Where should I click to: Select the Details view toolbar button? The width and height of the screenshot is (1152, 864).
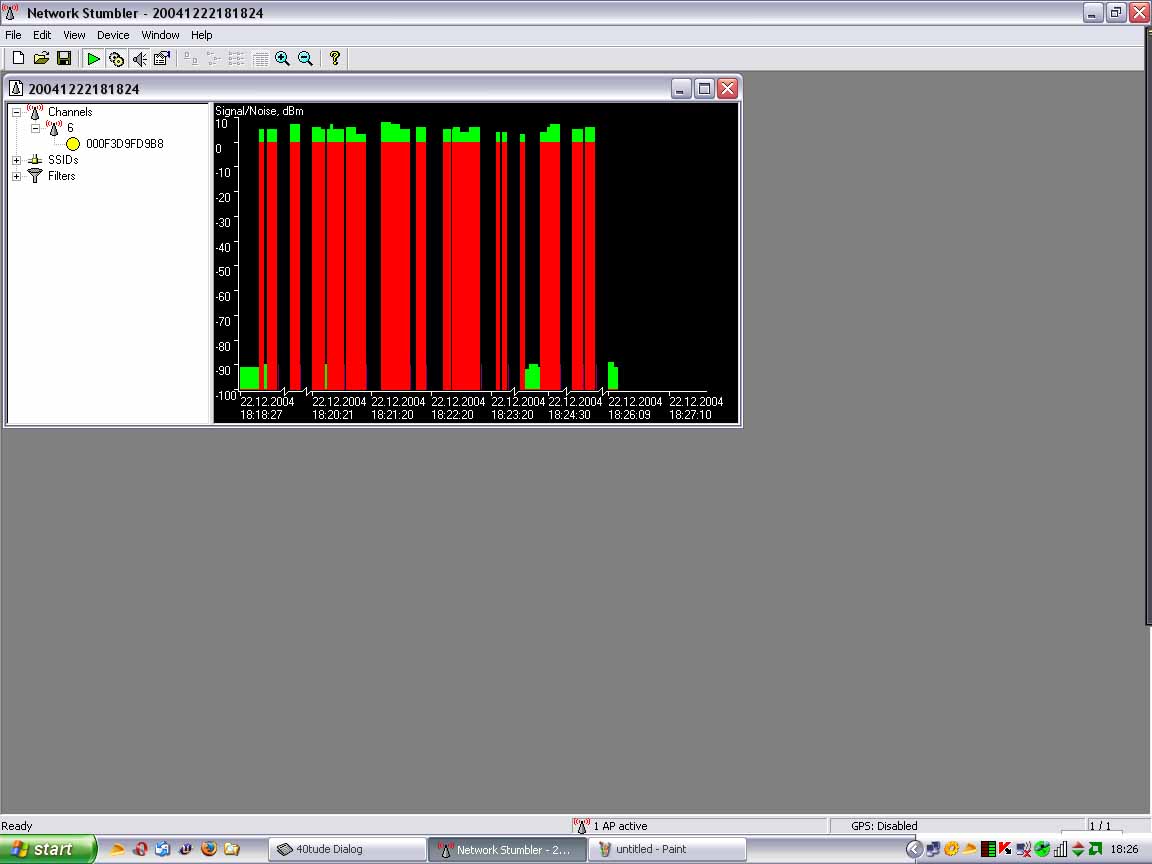(x=260, y=59)
